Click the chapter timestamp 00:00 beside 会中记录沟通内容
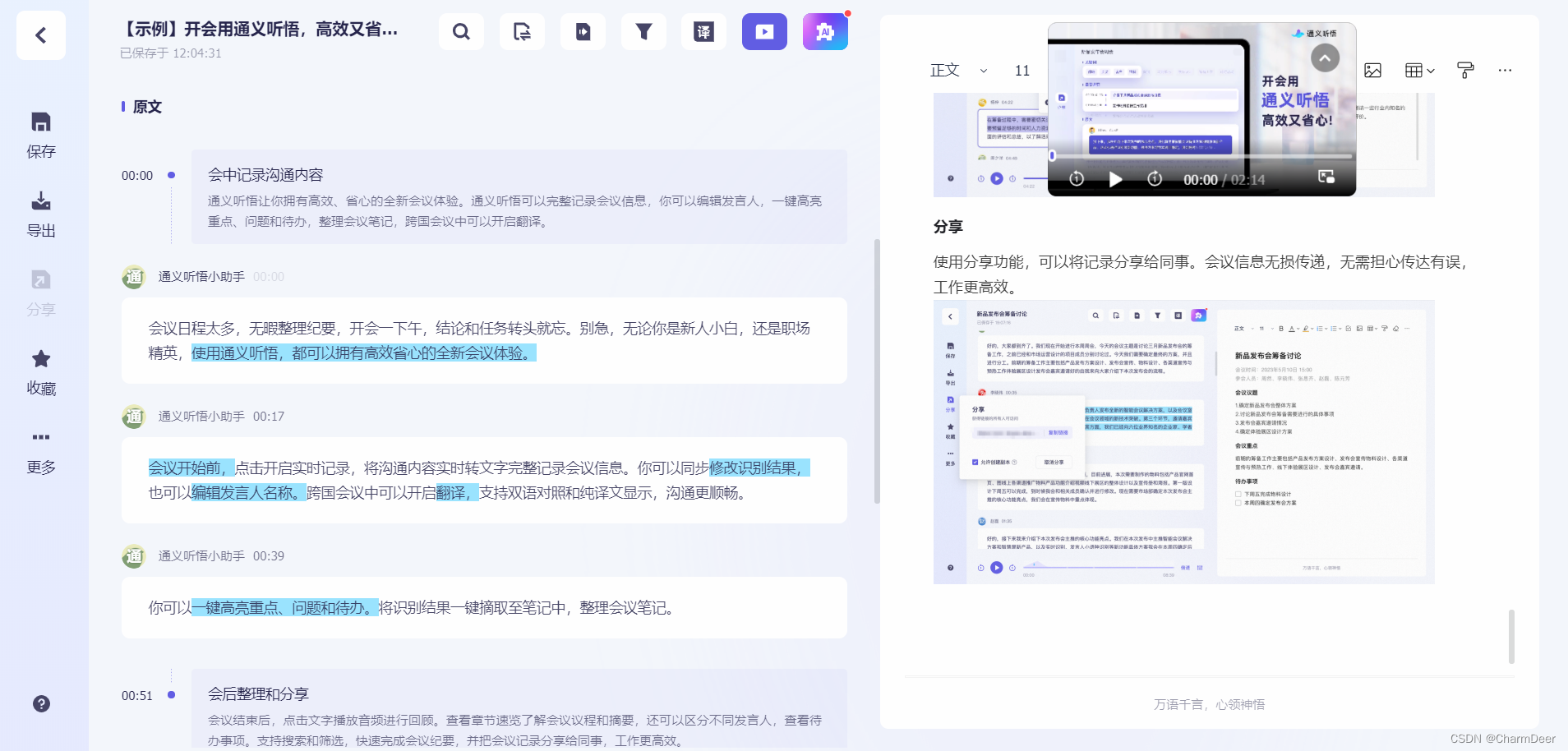This screenshot has width=1568, height=751. tap(137, 176)
